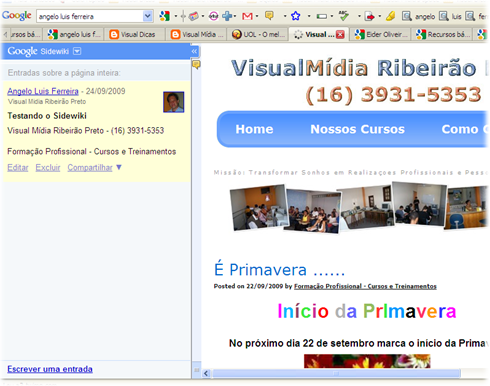Switch to the 'Eider Oliveir...' tab

[x=381, y=34]
